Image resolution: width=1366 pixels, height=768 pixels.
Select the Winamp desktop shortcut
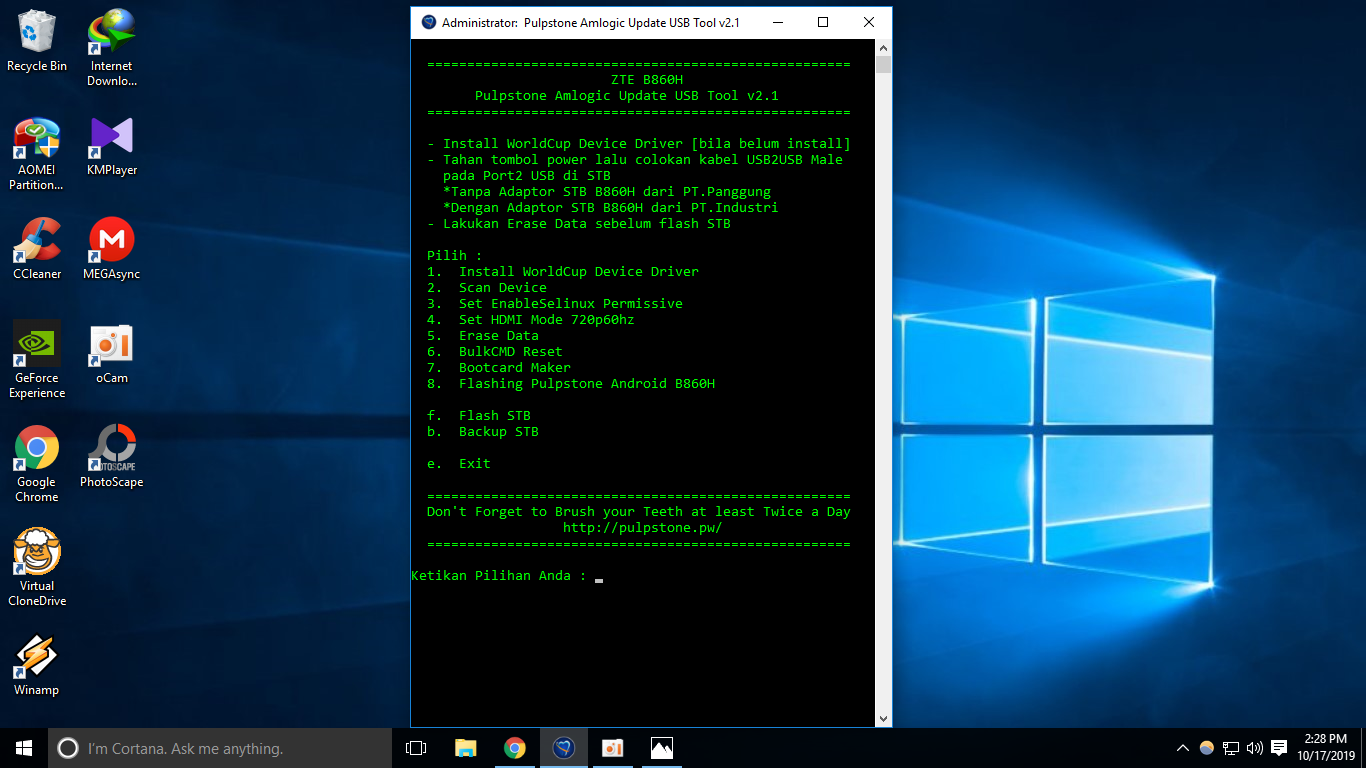point(37,665)
